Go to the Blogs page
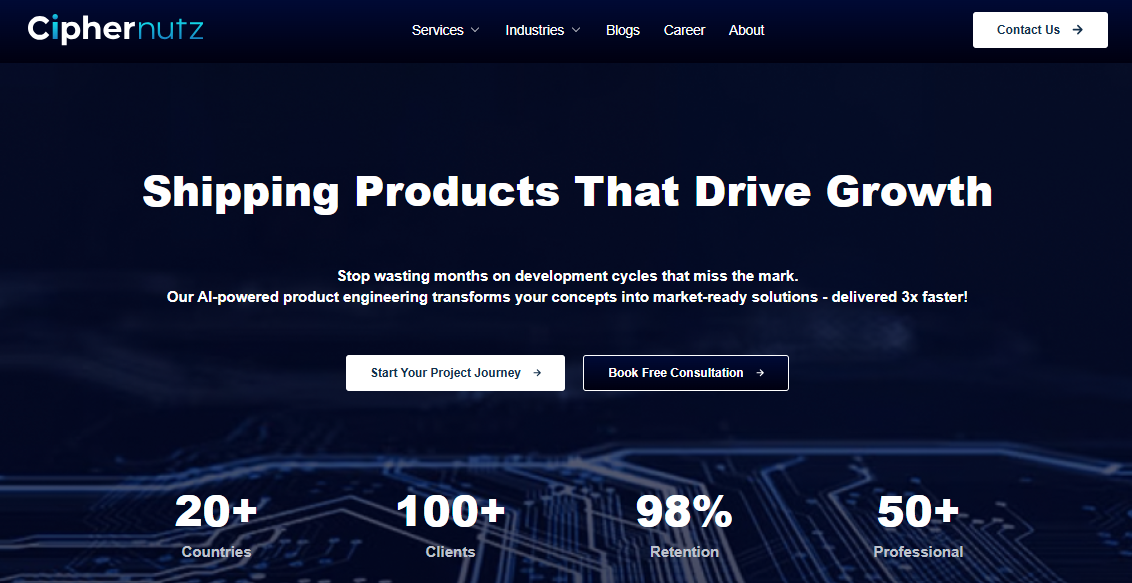The width and height of the screenshot is (1132, 583). 623,30
